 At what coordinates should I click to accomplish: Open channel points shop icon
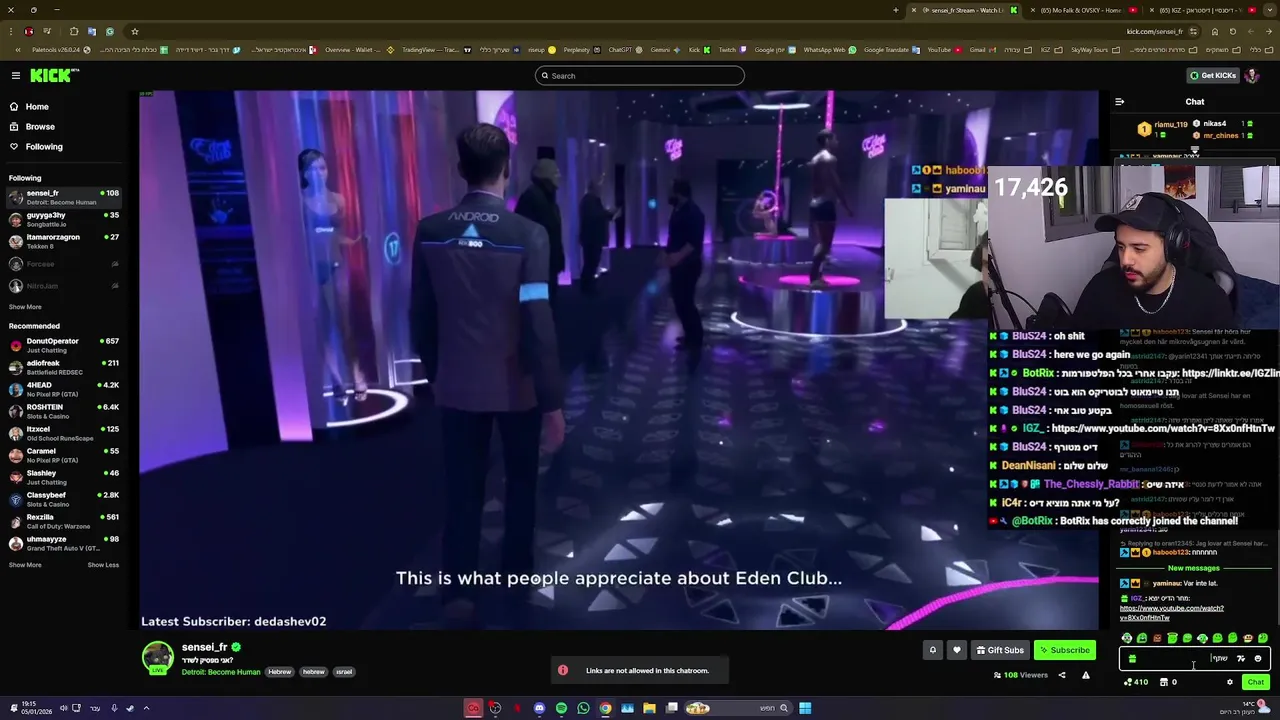1164,682
